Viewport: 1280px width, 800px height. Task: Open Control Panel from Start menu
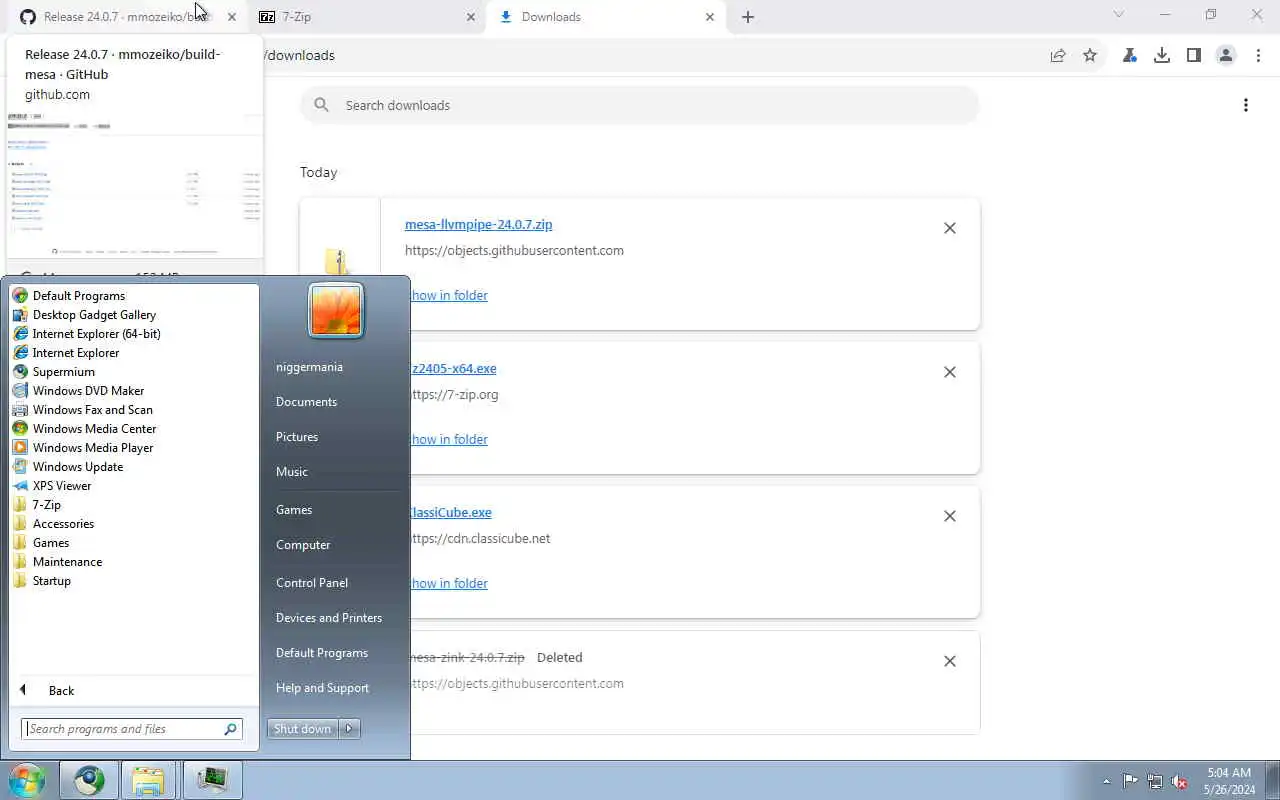[312, 583]
